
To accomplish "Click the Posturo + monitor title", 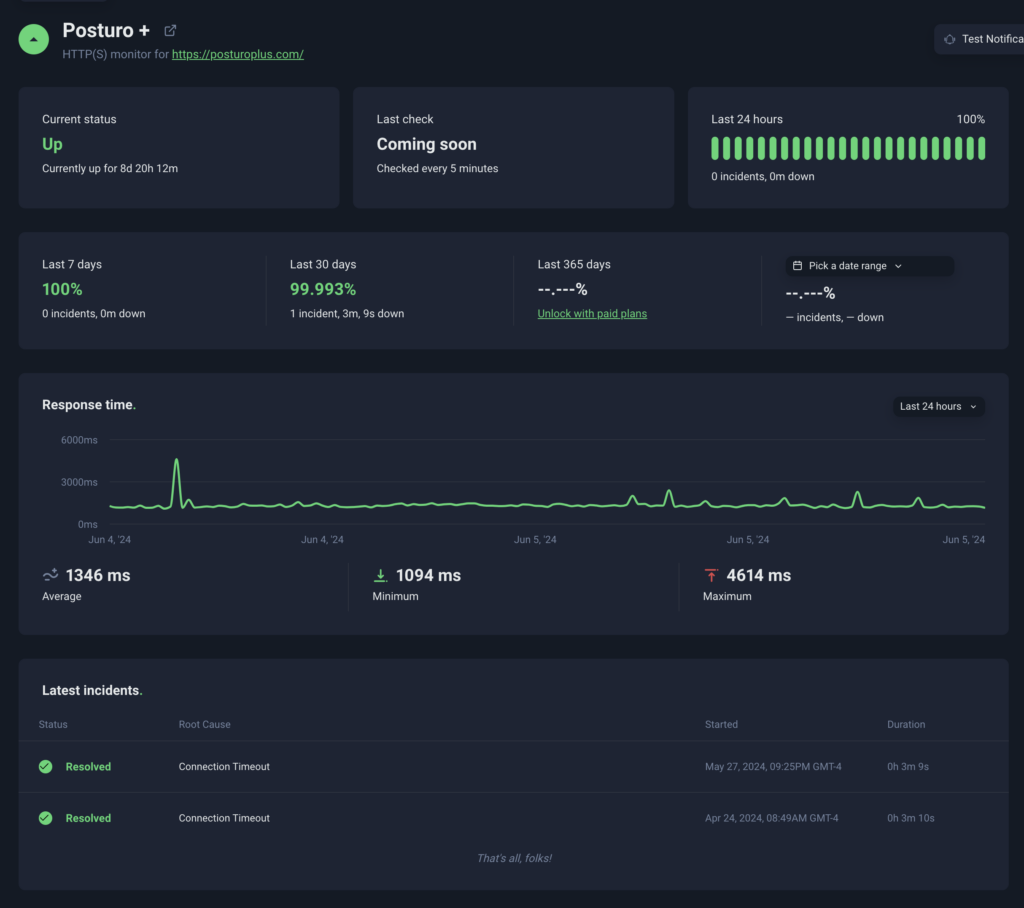I will (x=106, y=31).
